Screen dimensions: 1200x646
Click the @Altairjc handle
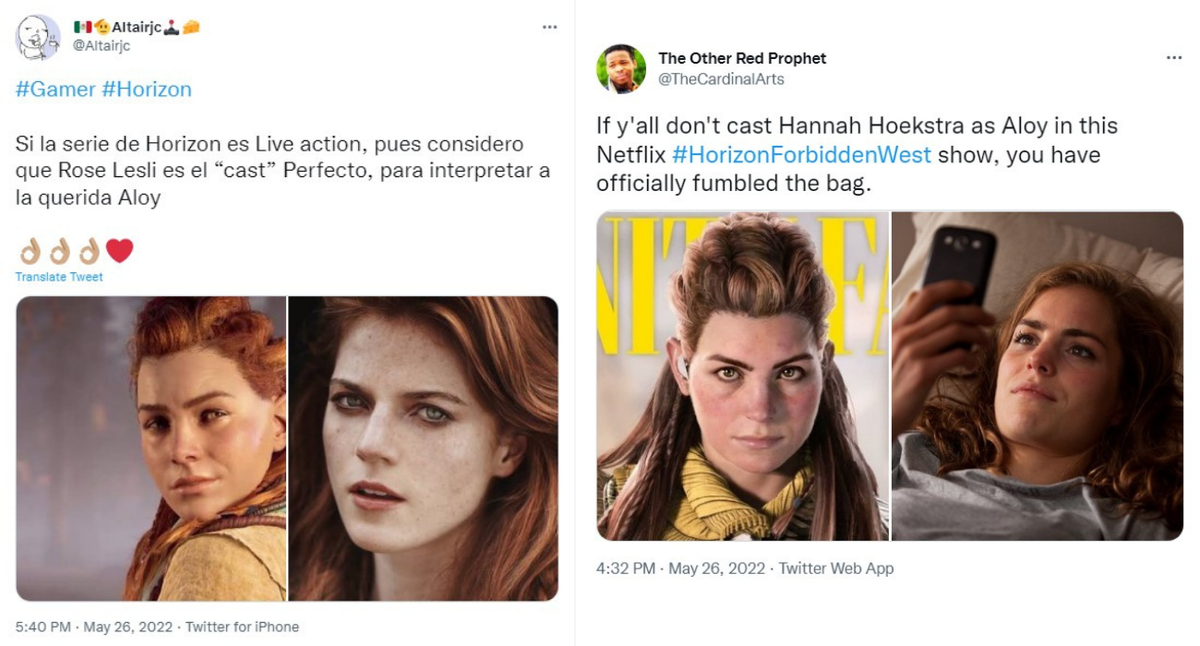(x=104, y=44)
